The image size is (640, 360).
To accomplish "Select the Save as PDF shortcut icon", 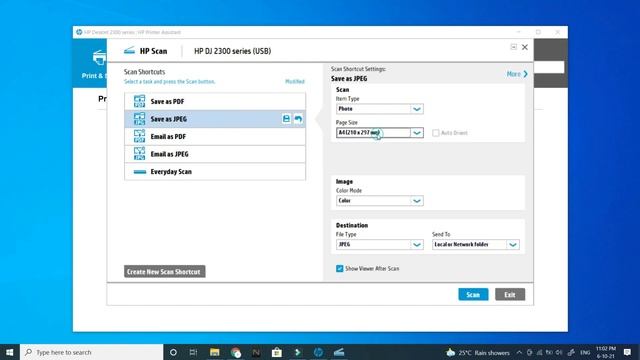I will [139, 101].
